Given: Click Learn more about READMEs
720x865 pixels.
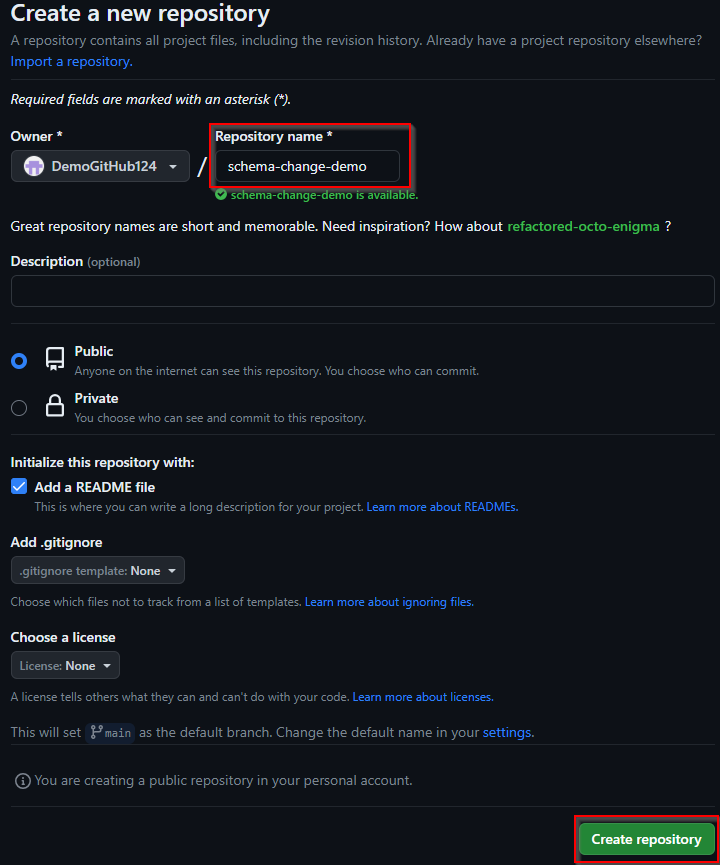Looking at the screenshot, I should pyautogui.click(x=441, y=507).
